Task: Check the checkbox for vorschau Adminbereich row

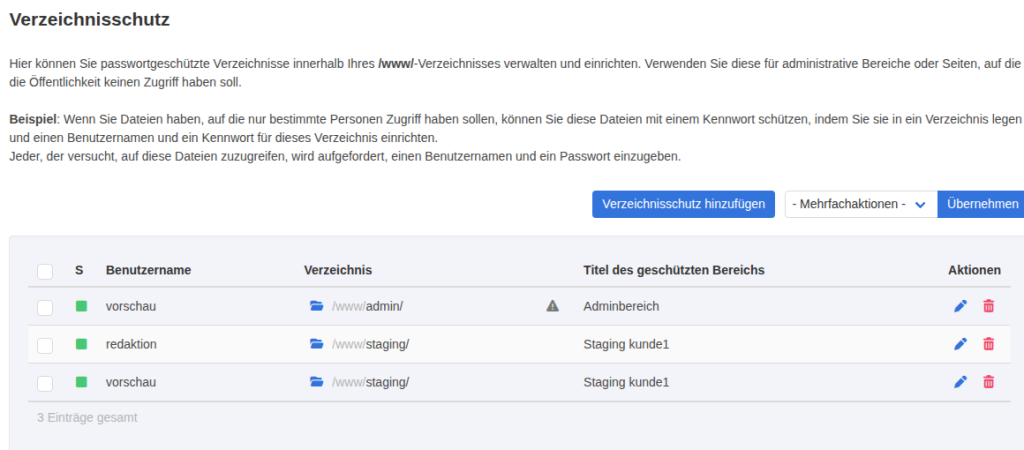Action: pyautogui.click(x=45, y=307)
